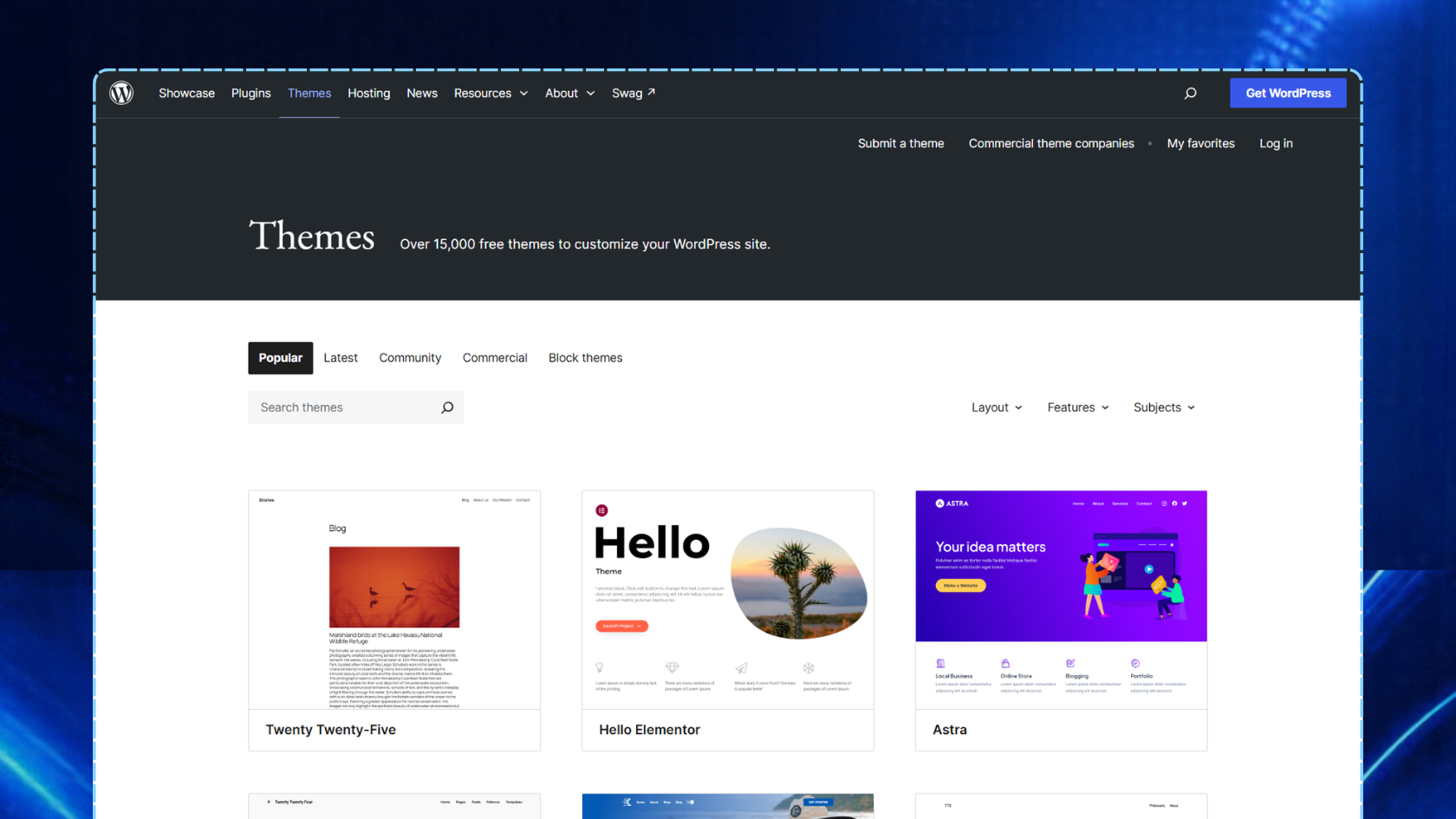Open the My favorites link
The height and width of the screenshot is (819, 1456).
(1200, 143)
